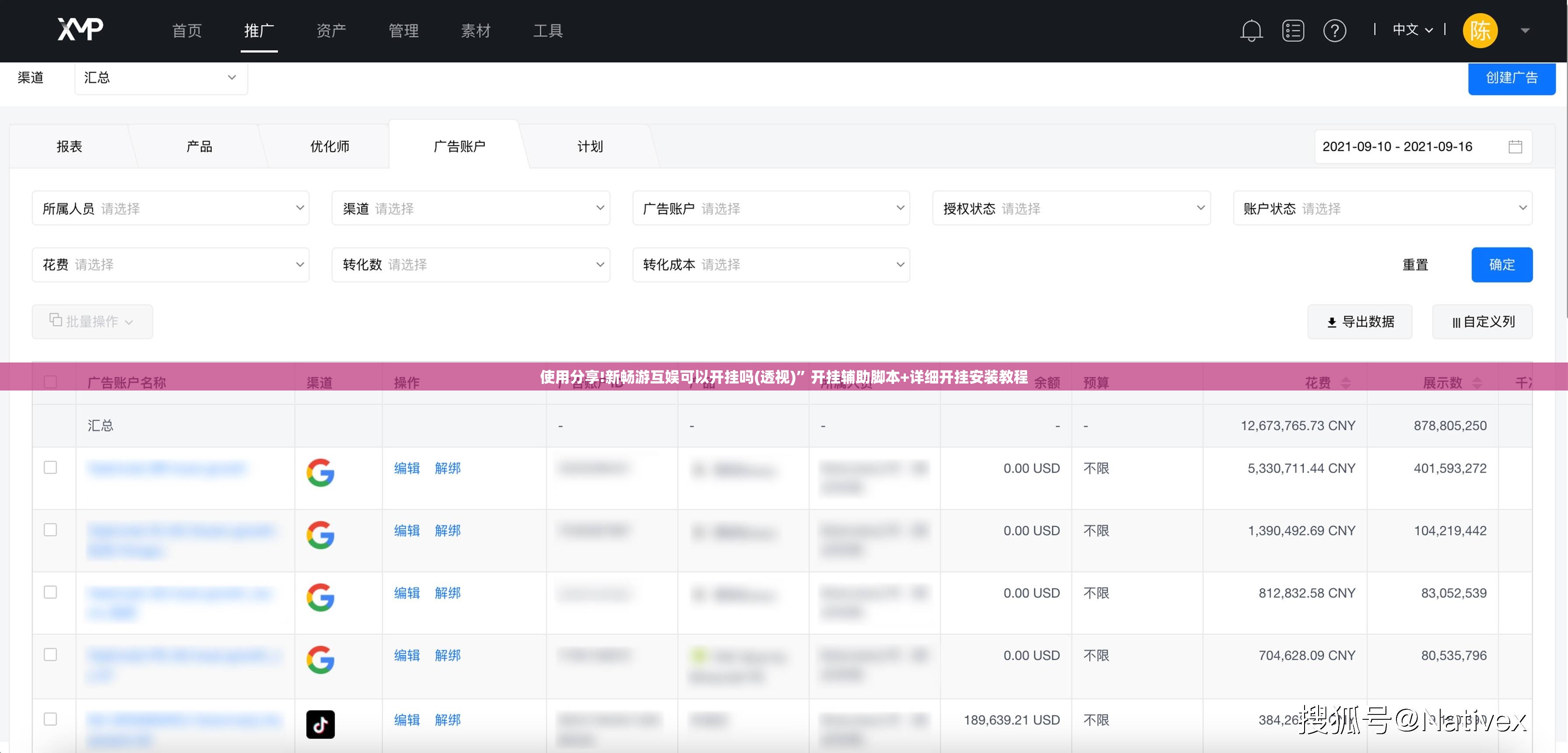Tick the checkbox of the TikTok account row

coord(50,719)
